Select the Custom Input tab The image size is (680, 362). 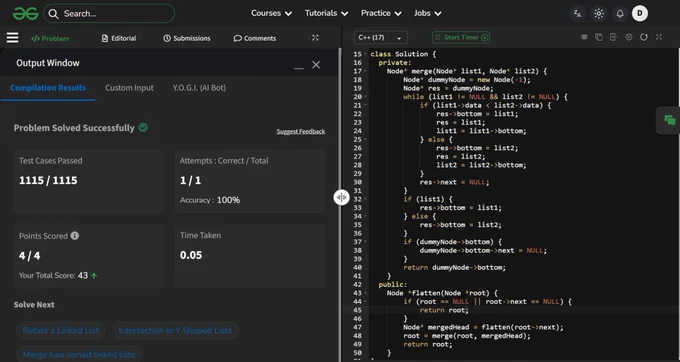(129, 88)
